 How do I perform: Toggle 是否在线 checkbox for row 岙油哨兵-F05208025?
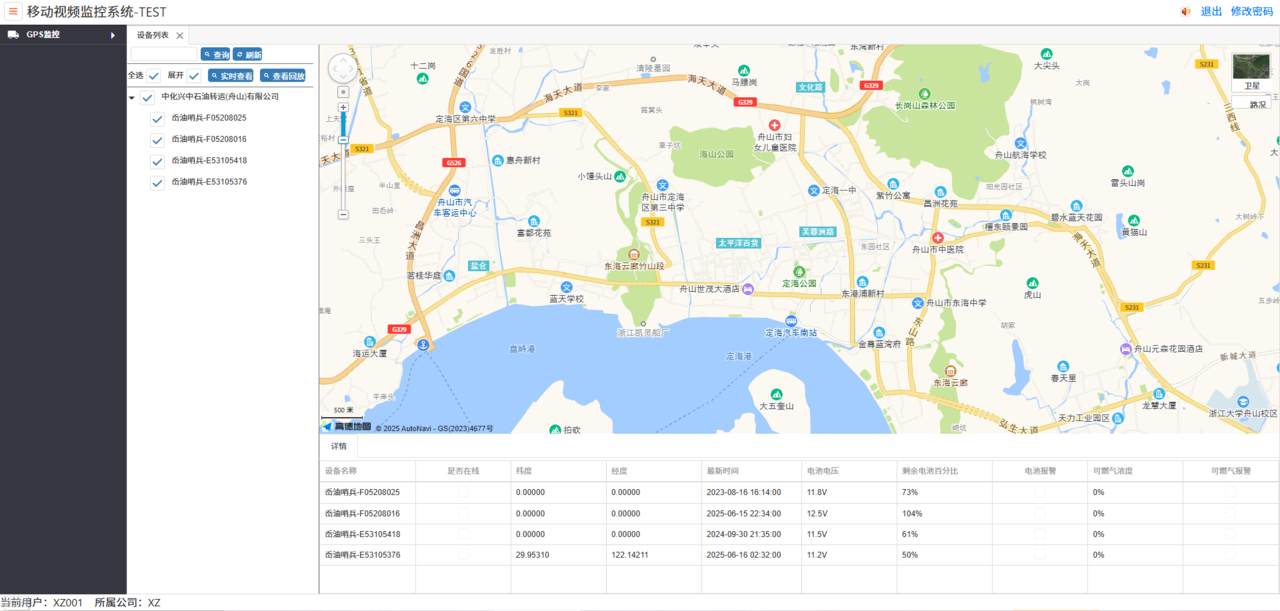tap(463, 492)
